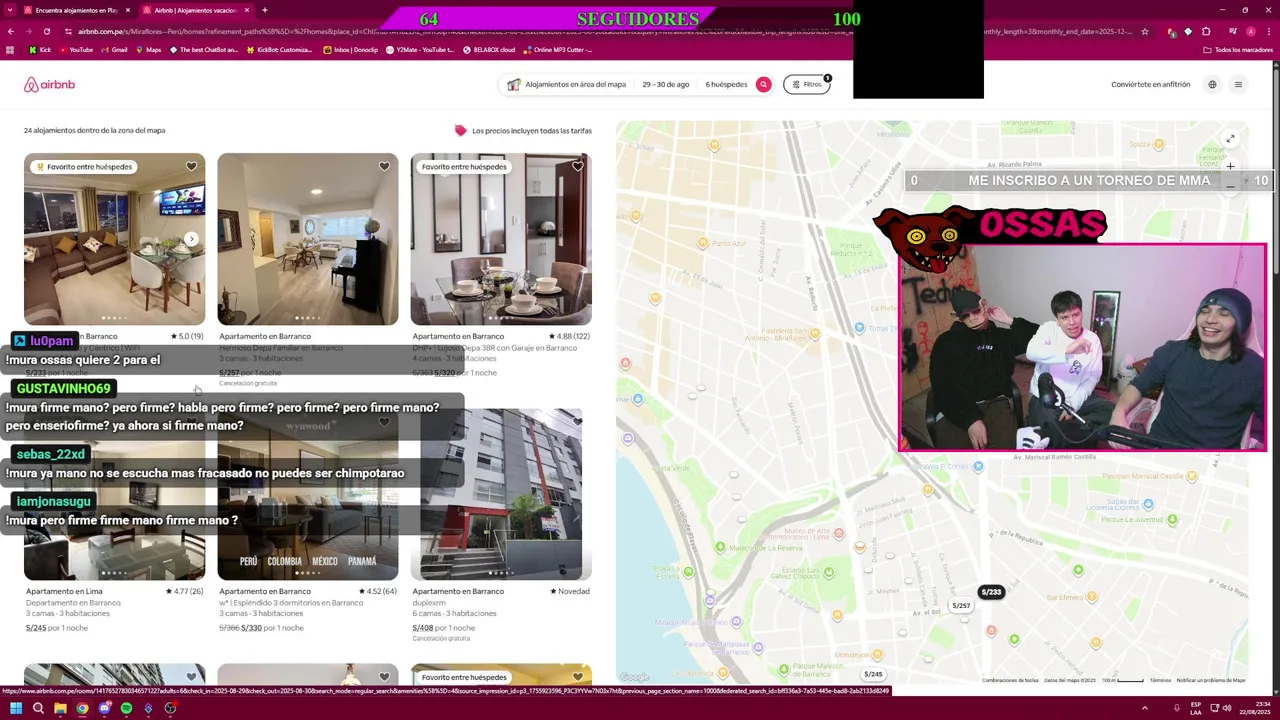Click Conviértete en anfitrión link

tap(1150, 84)
